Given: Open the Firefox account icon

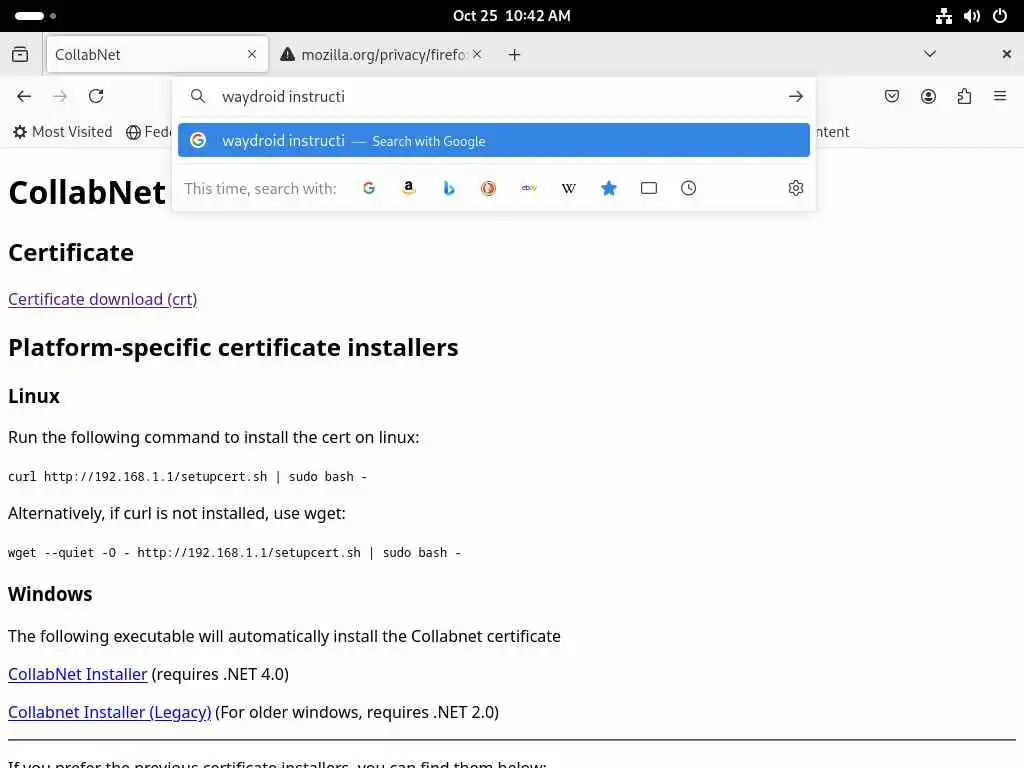Looking at the screenshot, I should pos(928,97).
